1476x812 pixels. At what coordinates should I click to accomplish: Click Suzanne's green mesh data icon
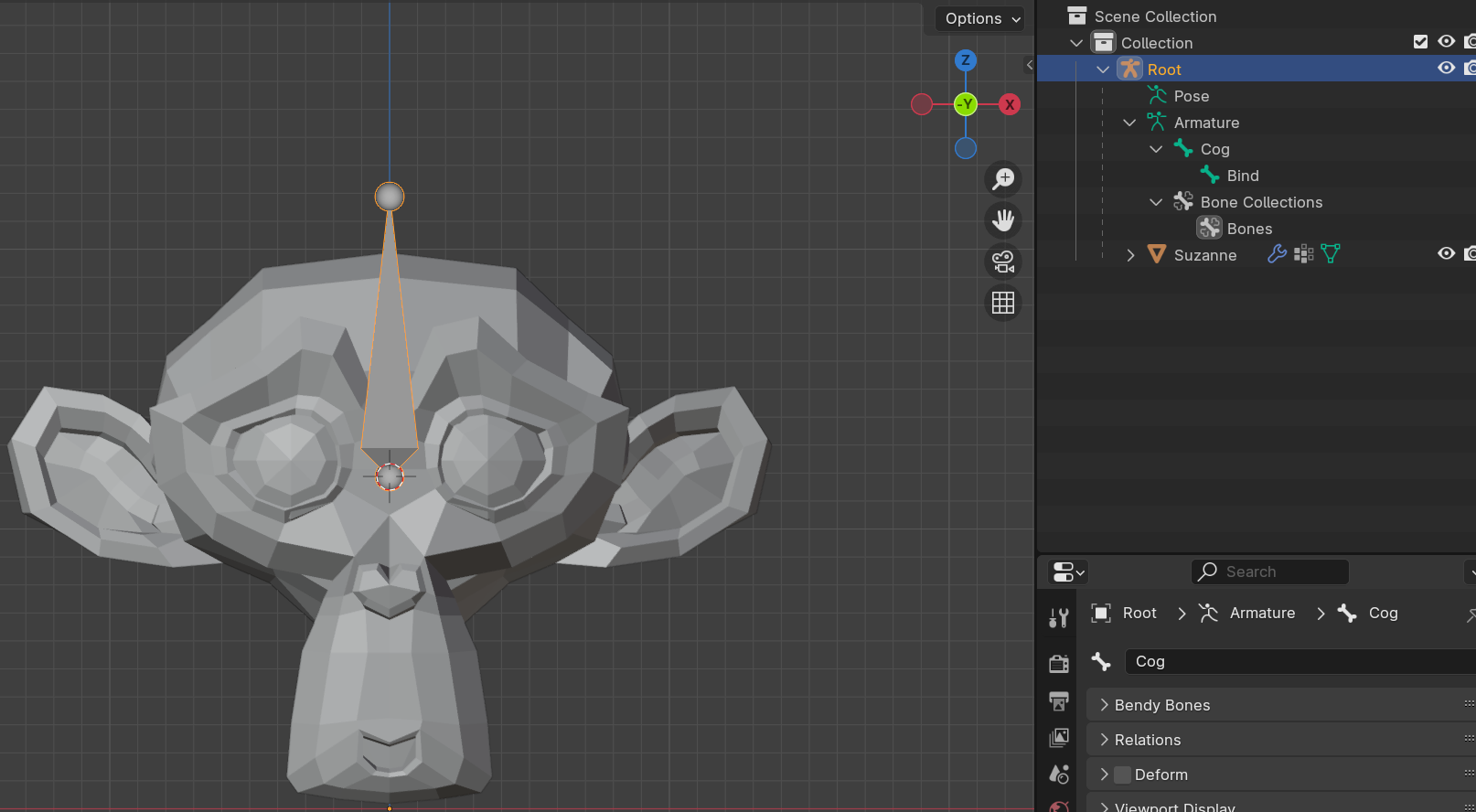pos(1331,254)
